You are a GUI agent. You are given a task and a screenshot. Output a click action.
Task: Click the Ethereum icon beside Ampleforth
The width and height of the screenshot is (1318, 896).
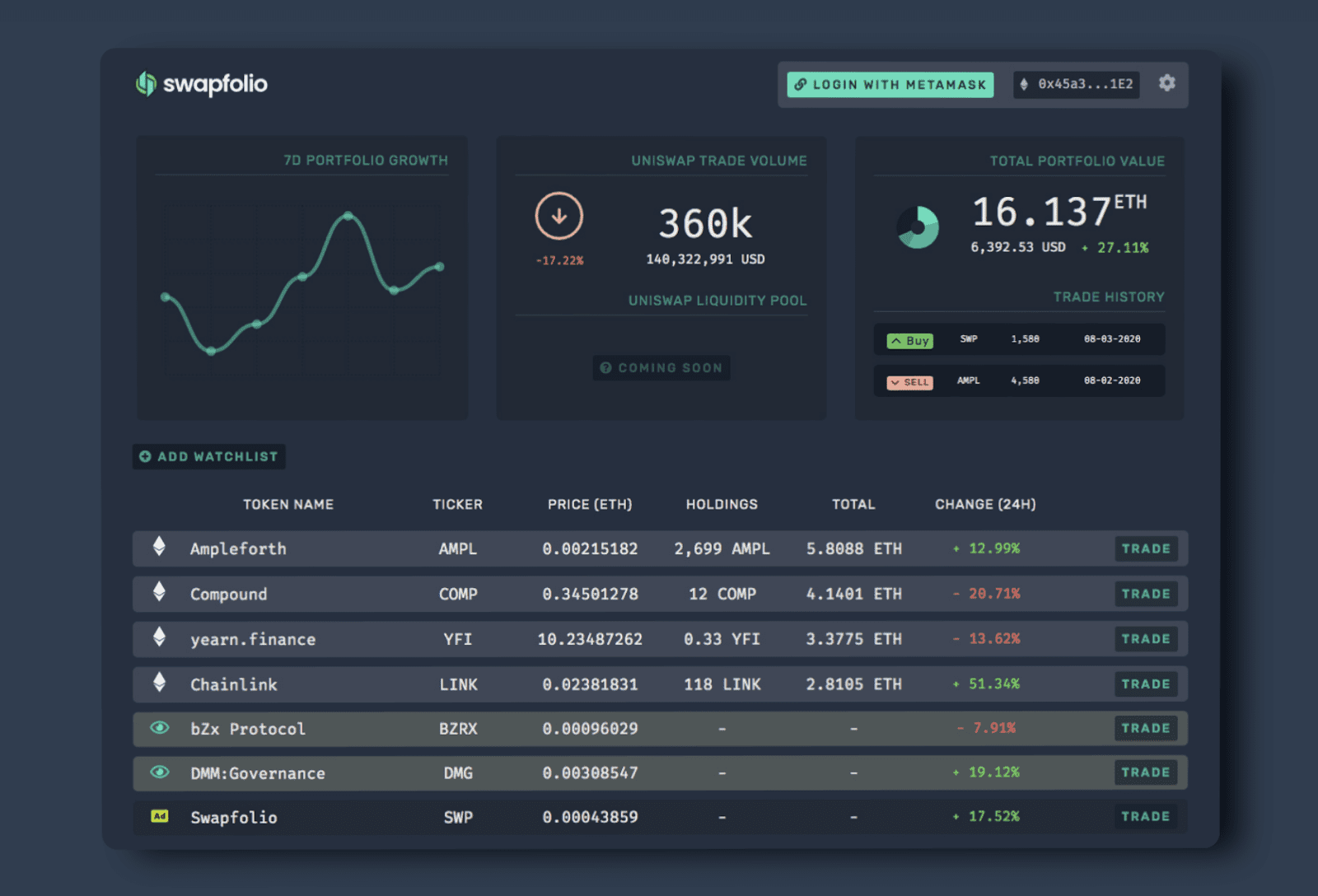[159, 547]
